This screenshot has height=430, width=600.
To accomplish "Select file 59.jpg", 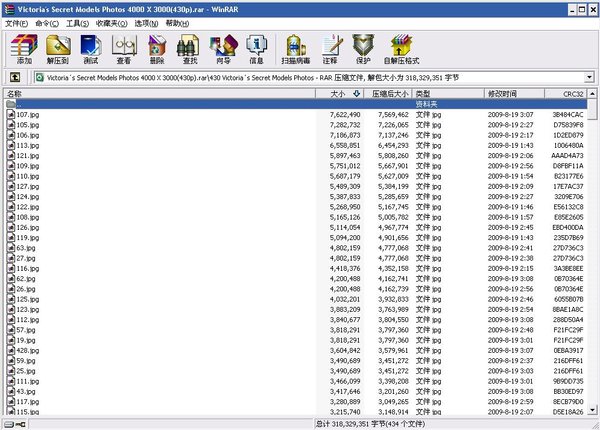I will [26, 361].
